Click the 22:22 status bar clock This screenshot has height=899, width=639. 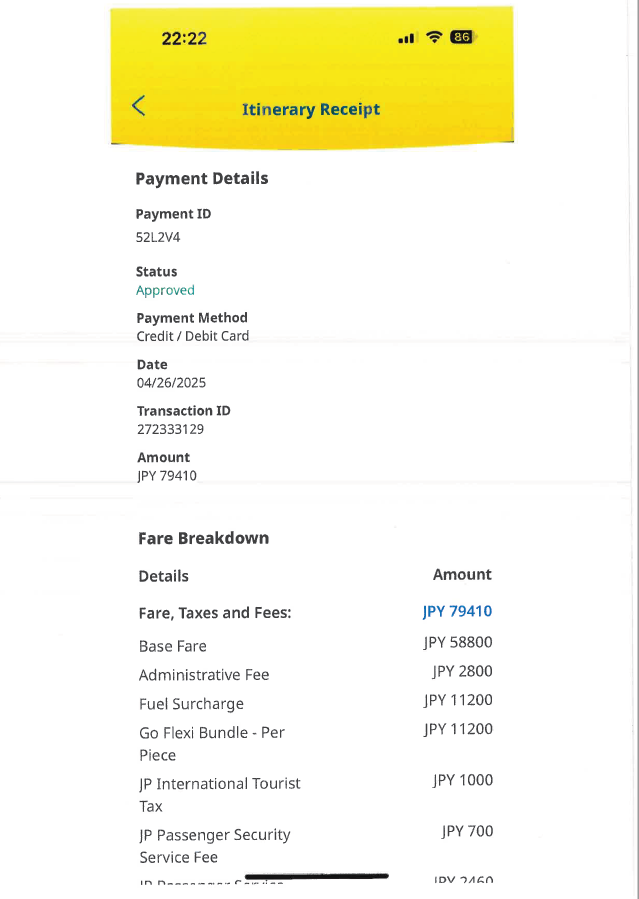tap(184, 39)
